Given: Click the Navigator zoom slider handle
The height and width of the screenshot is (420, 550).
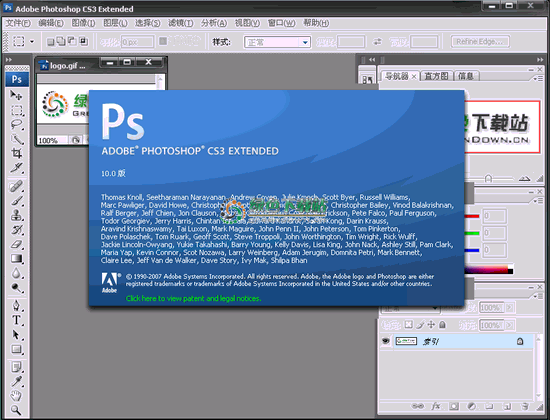Looking at the screenshot, I should [x=488, y=179].
